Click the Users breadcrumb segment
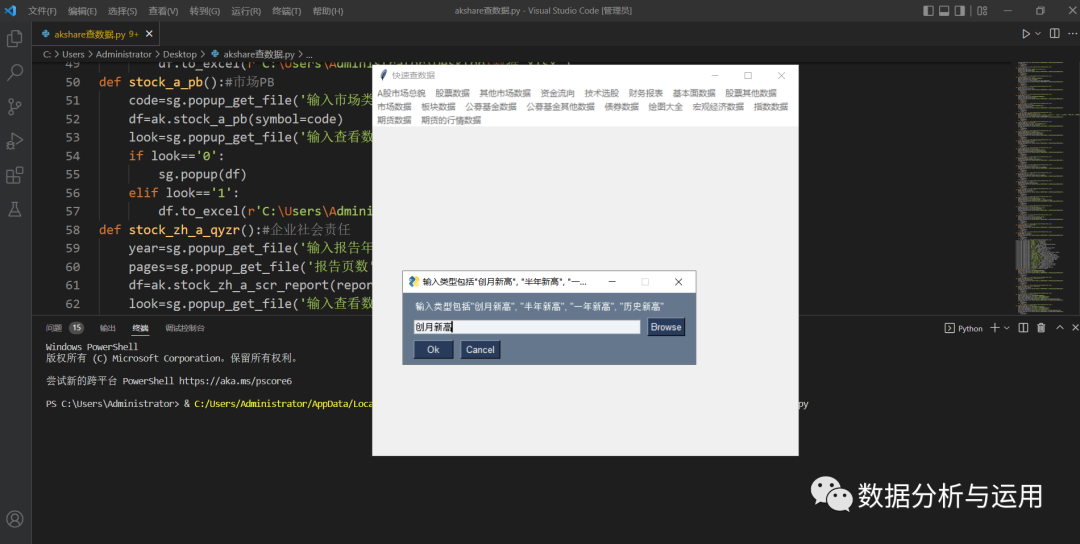The image size is (1080, 544). click(x=73, y=54)
